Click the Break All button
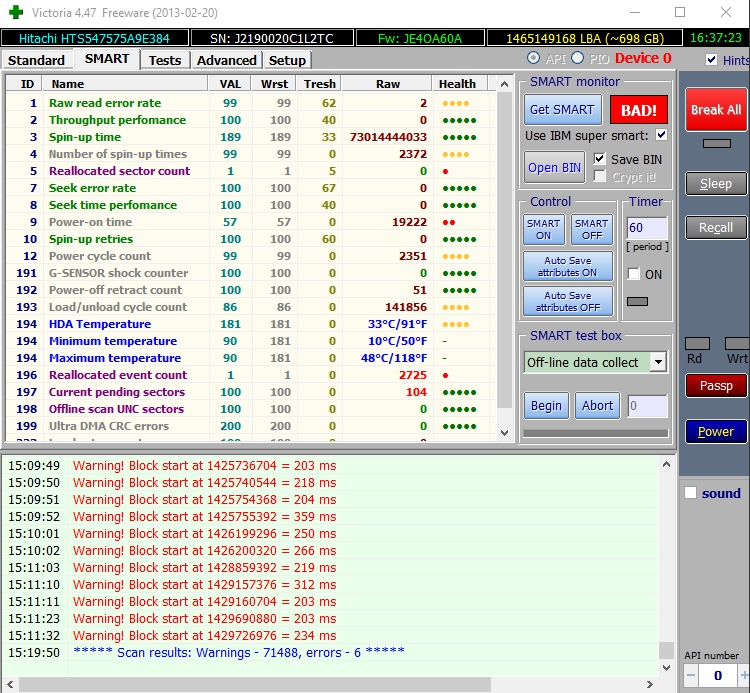750x693 pixels. [716, 110]
